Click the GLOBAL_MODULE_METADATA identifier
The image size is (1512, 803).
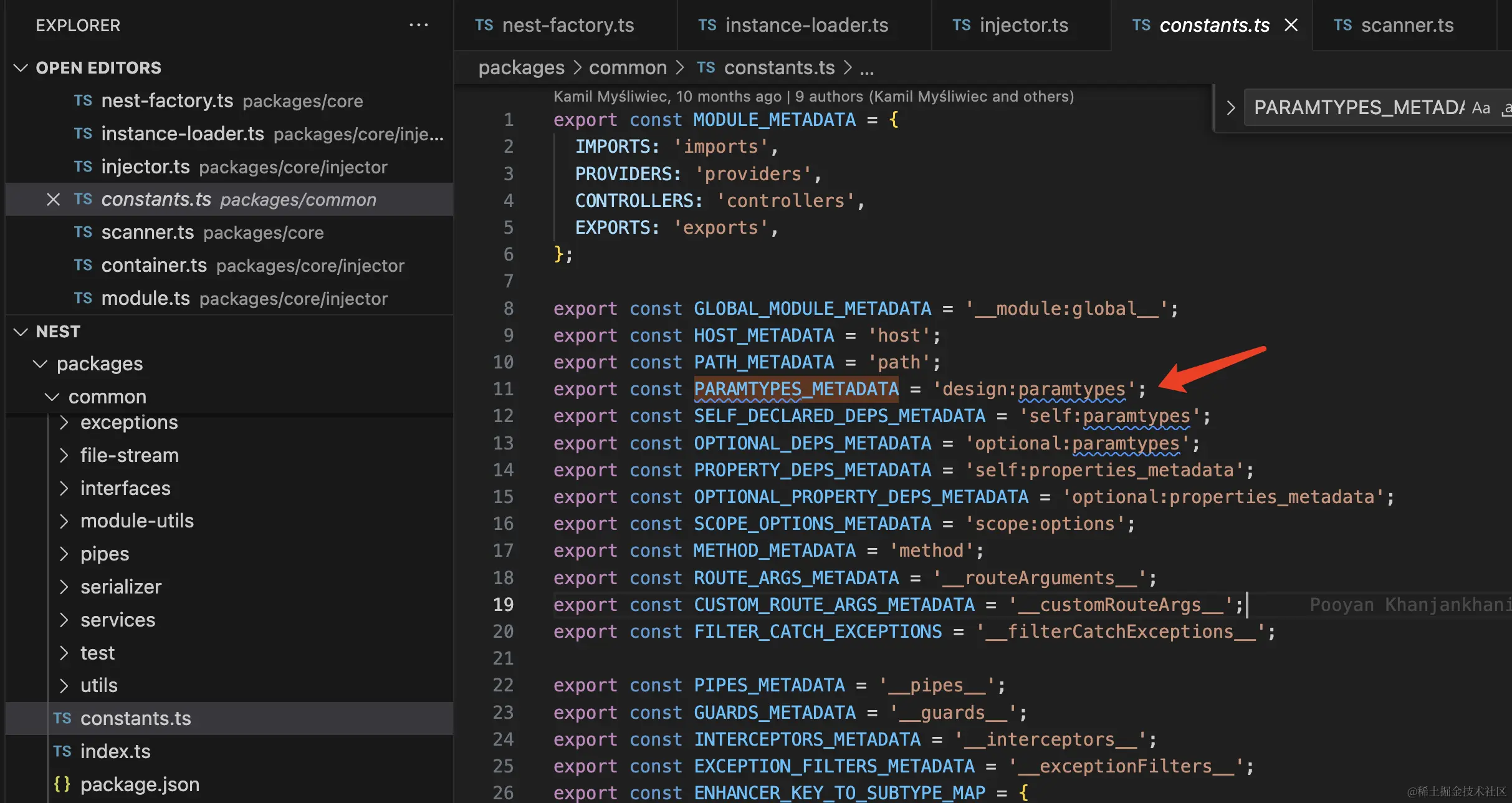[812, 309]
